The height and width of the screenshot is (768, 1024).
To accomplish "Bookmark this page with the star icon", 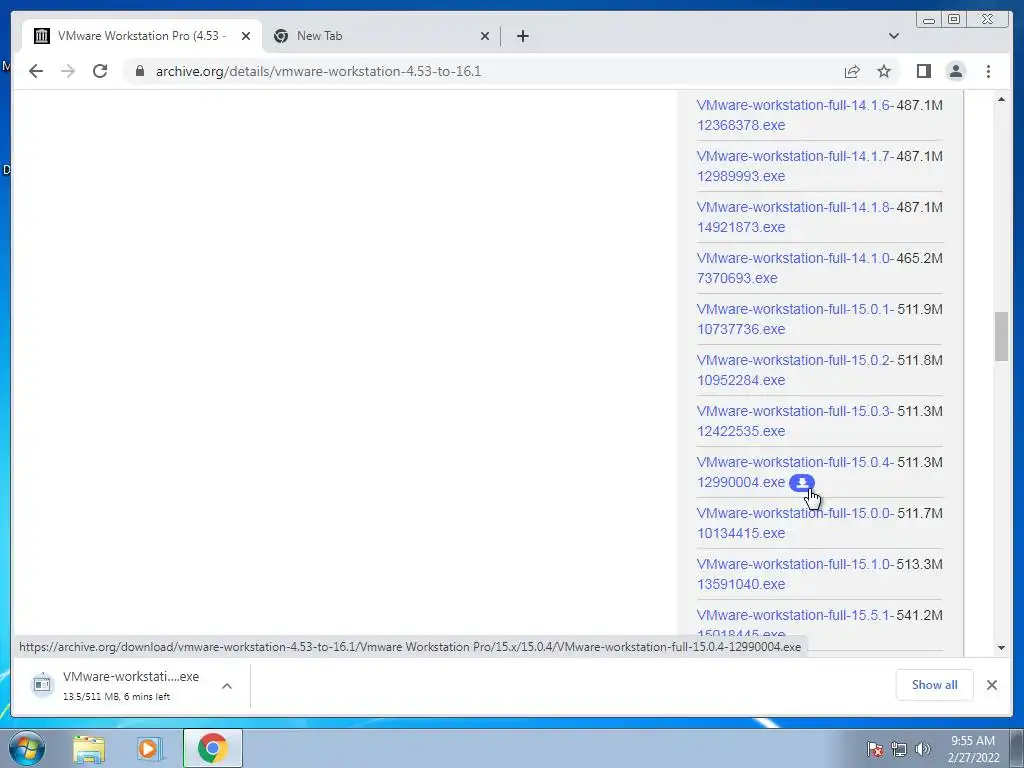I will point(884,71).
